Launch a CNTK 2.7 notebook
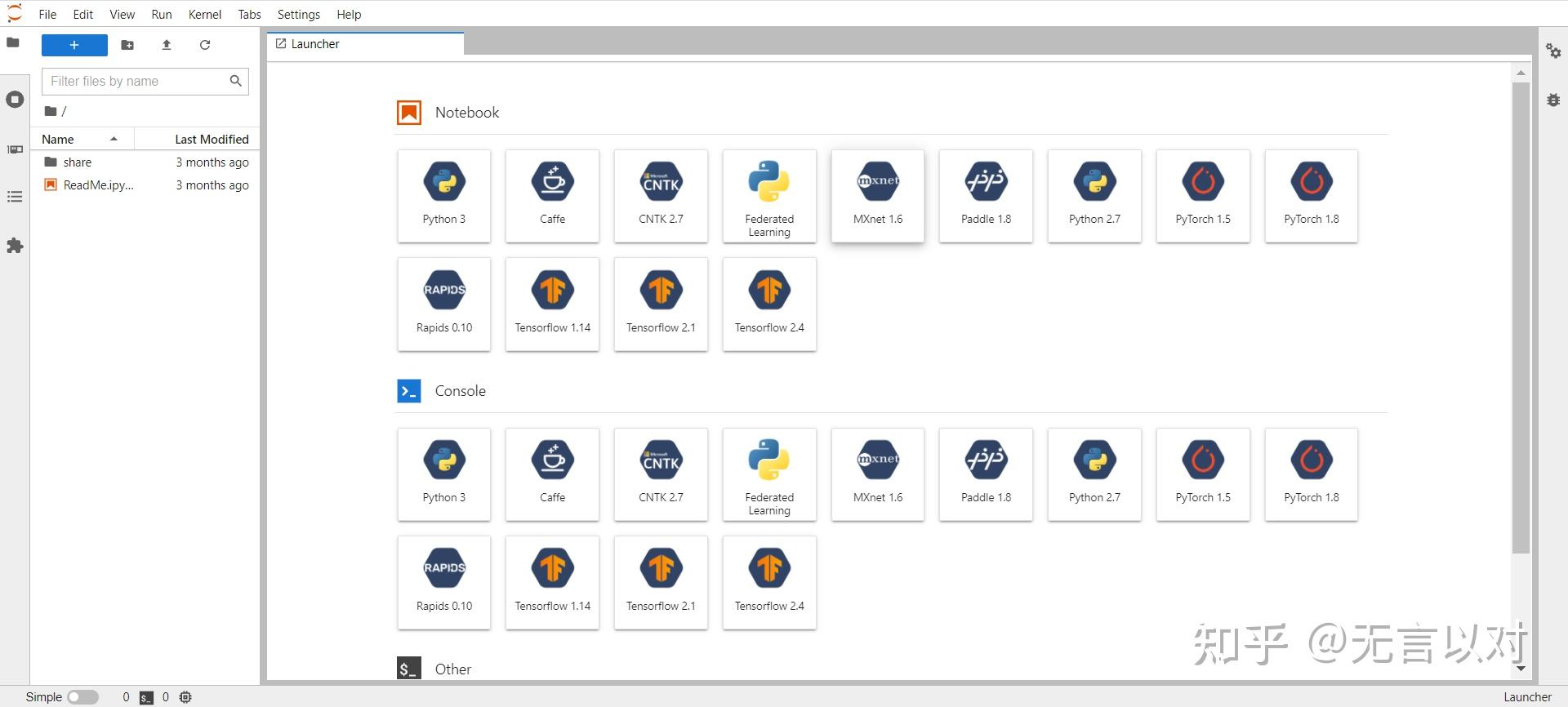The image size is (1568, 707). 661,196
